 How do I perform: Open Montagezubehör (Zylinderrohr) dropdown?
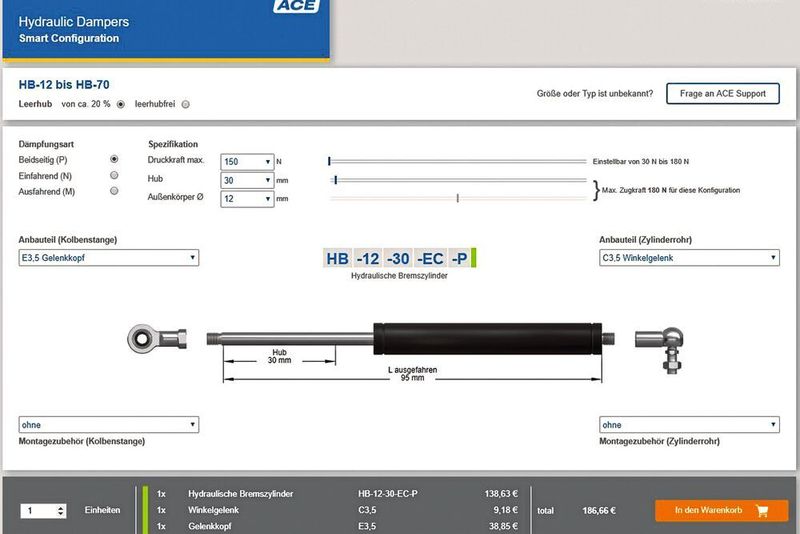pos(689,424)
